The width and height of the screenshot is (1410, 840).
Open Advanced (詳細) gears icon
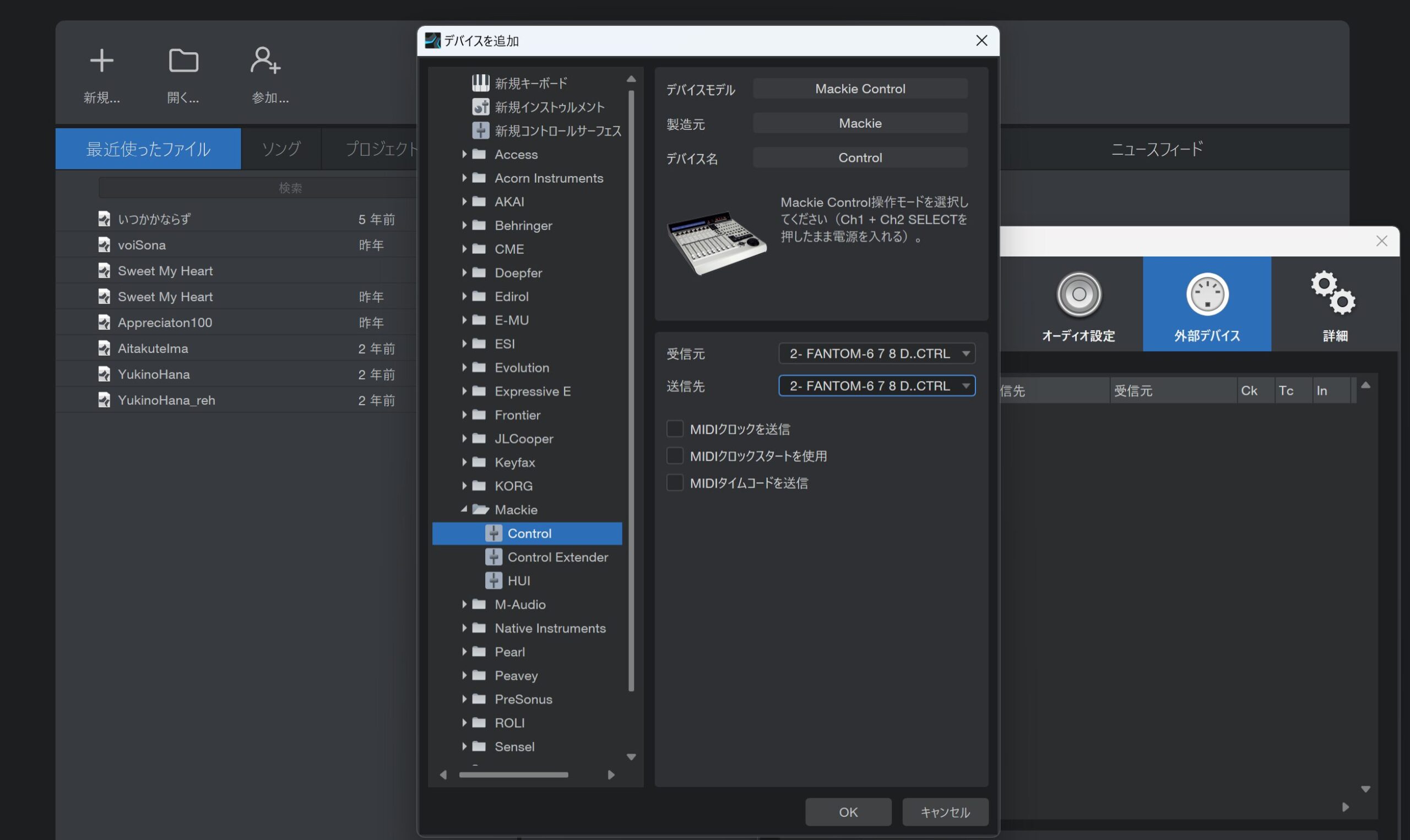pyautogui.click(x=1335, y=304)
